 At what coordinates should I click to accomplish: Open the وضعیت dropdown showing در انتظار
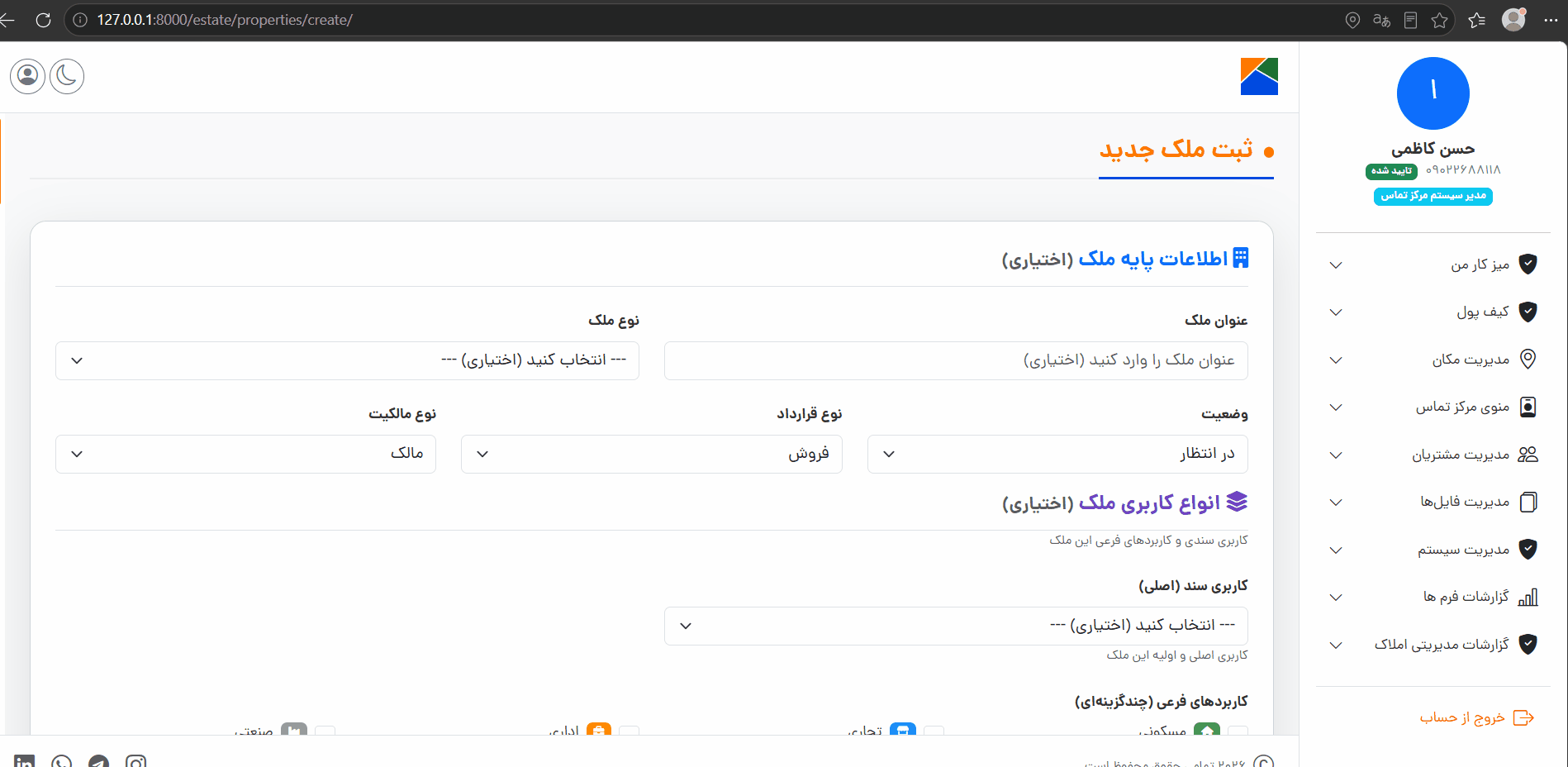(1057, 454)
